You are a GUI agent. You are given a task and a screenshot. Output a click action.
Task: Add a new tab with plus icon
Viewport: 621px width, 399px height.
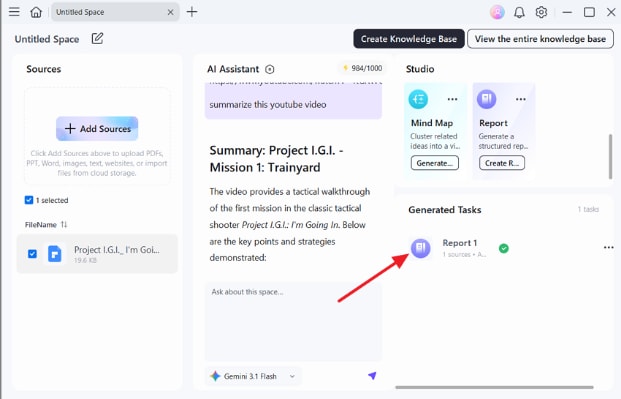click(192, 12)
